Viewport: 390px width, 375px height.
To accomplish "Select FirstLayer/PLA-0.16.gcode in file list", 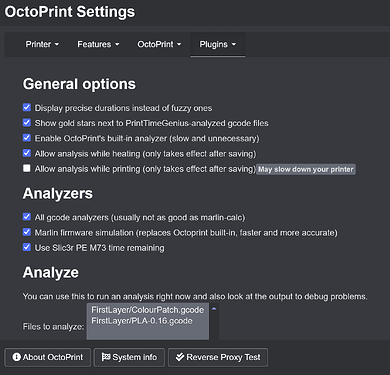I will [142, 321].
